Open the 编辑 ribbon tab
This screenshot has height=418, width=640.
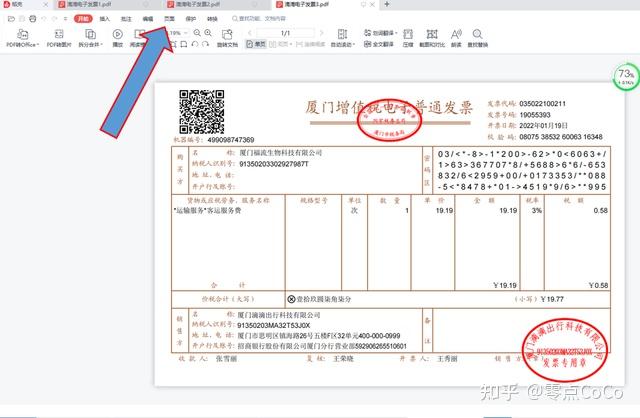pyautogui.click(x=148, y=19)
